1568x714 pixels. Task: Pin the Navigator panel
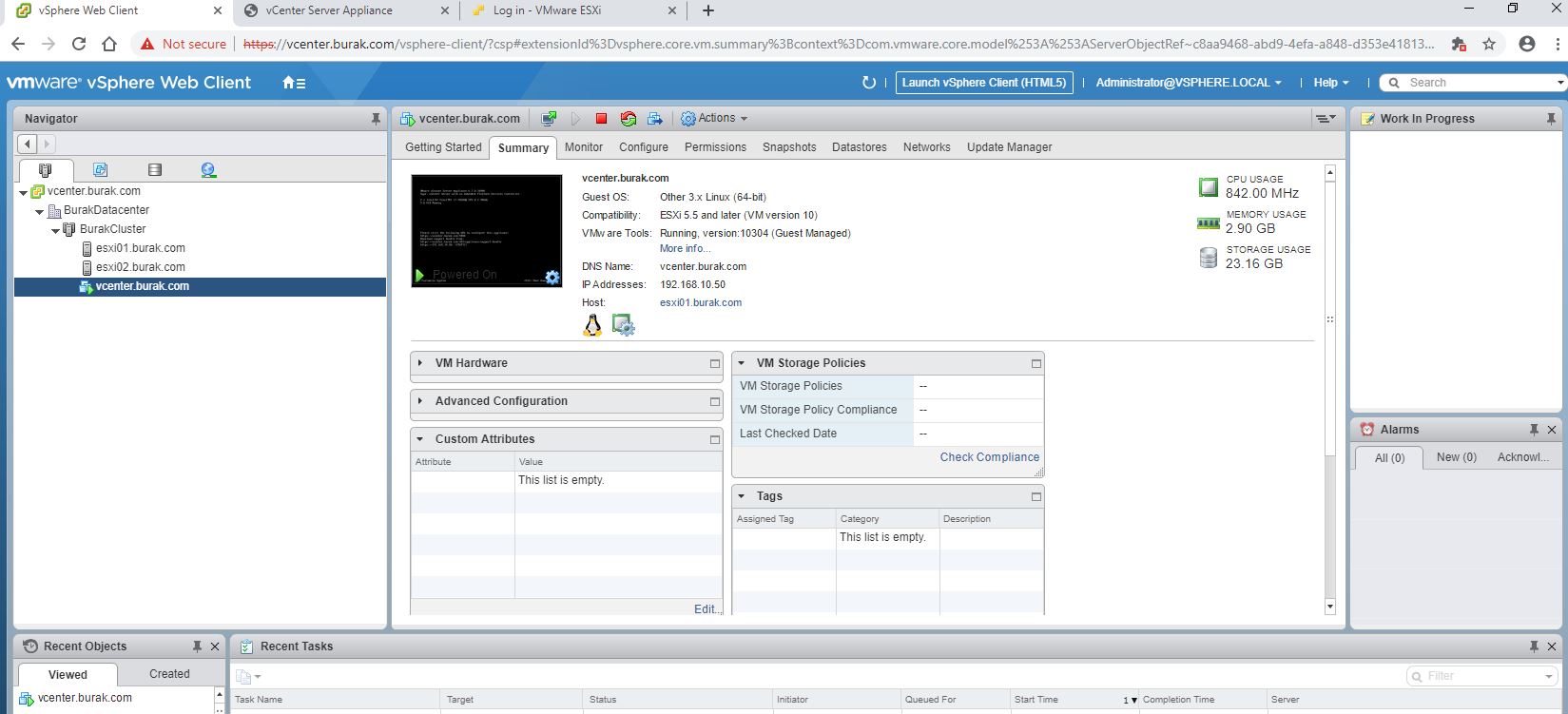[376, 119]
